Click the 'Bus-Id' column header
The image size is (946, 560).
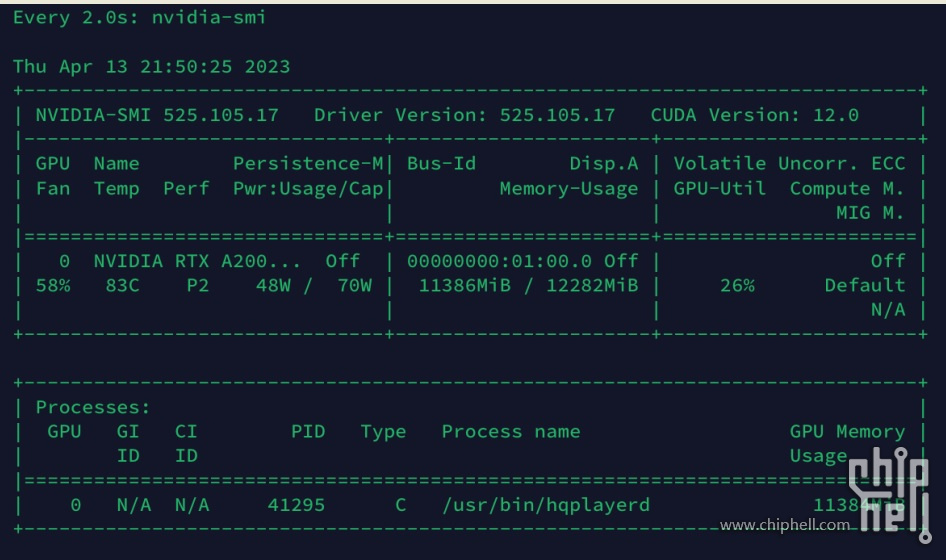pos(442,164)
